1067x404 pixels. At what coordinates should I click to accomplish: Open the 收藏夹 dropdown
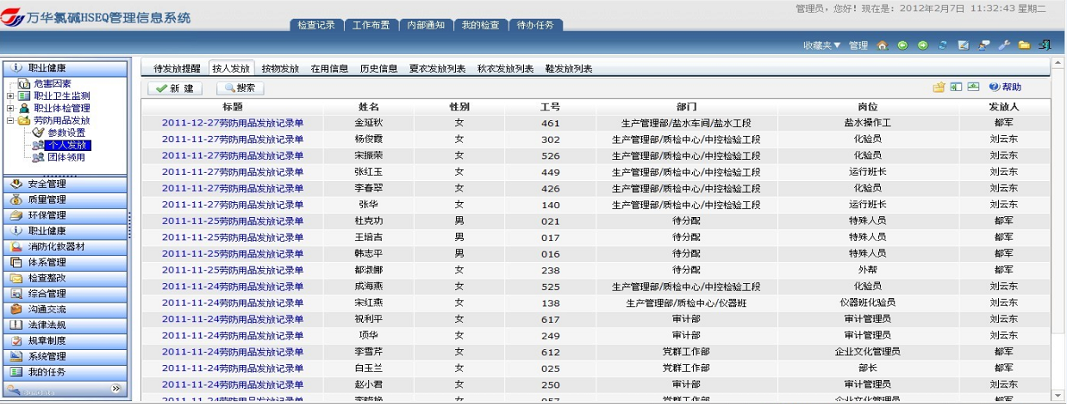pos(822,46)
